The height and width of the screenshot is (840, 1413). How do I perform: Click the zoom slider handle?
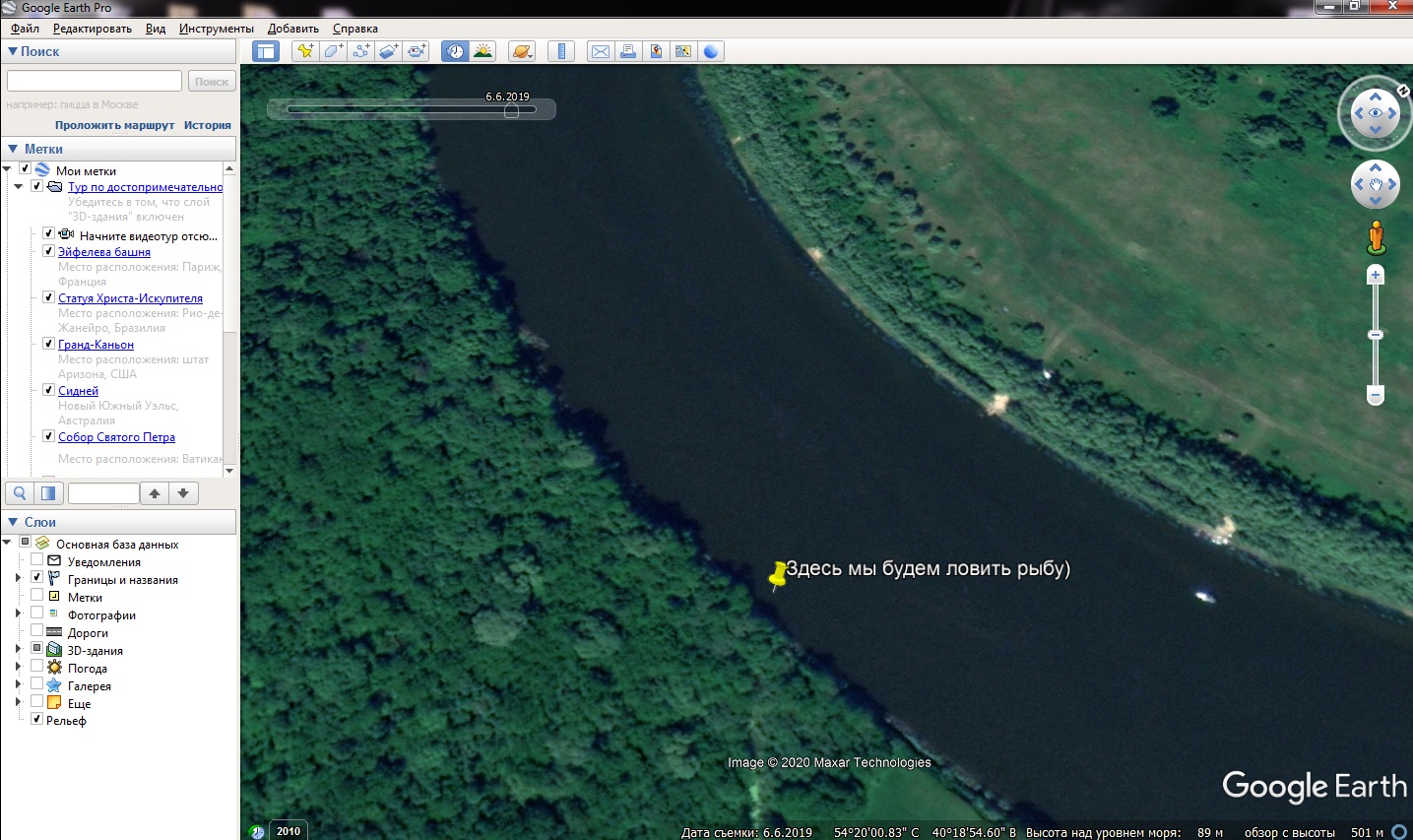coord(1376,335)
